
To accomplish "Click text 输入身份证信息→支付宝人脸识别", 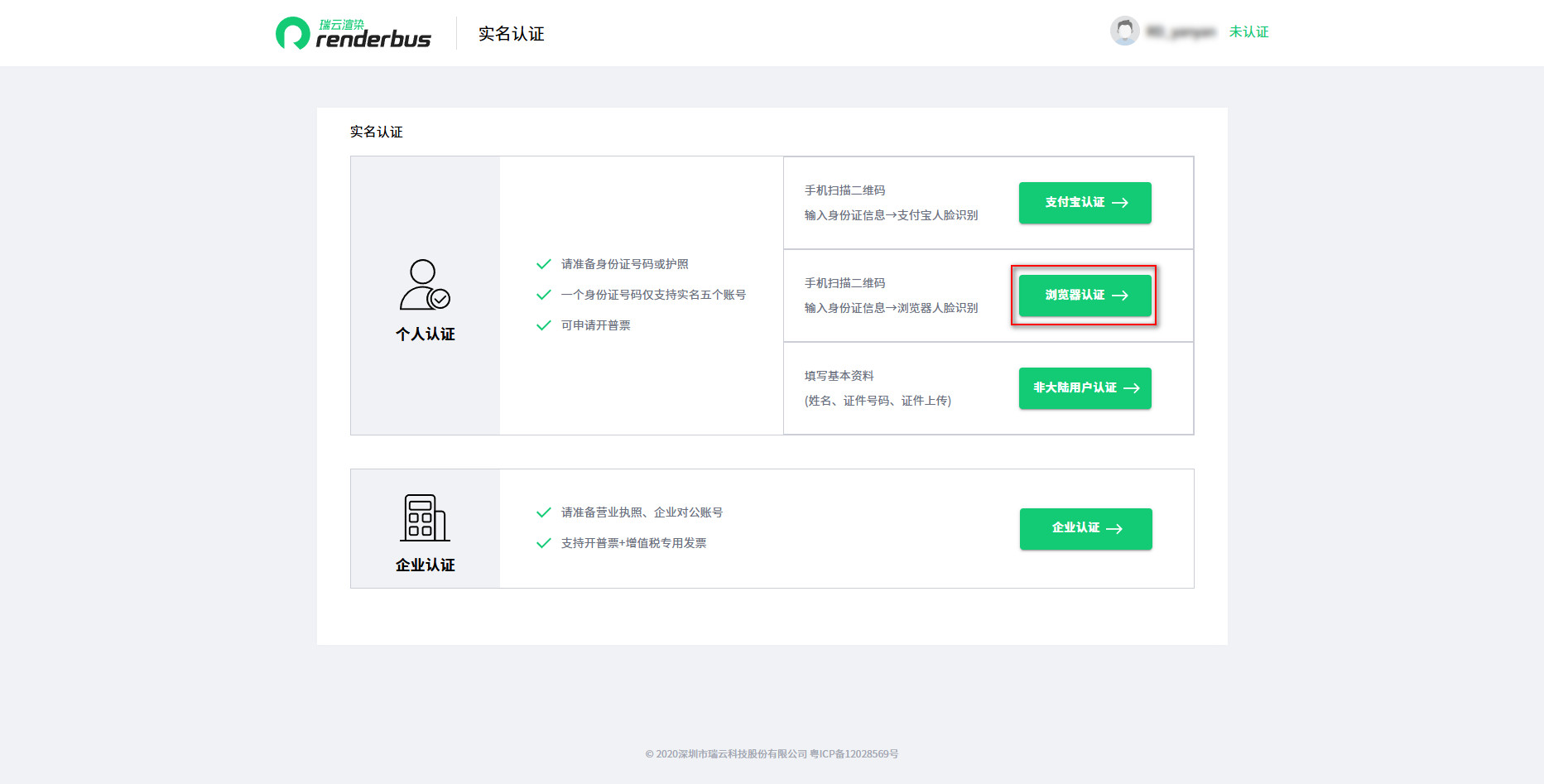I will pyautogui.click(x=892, y=215).
